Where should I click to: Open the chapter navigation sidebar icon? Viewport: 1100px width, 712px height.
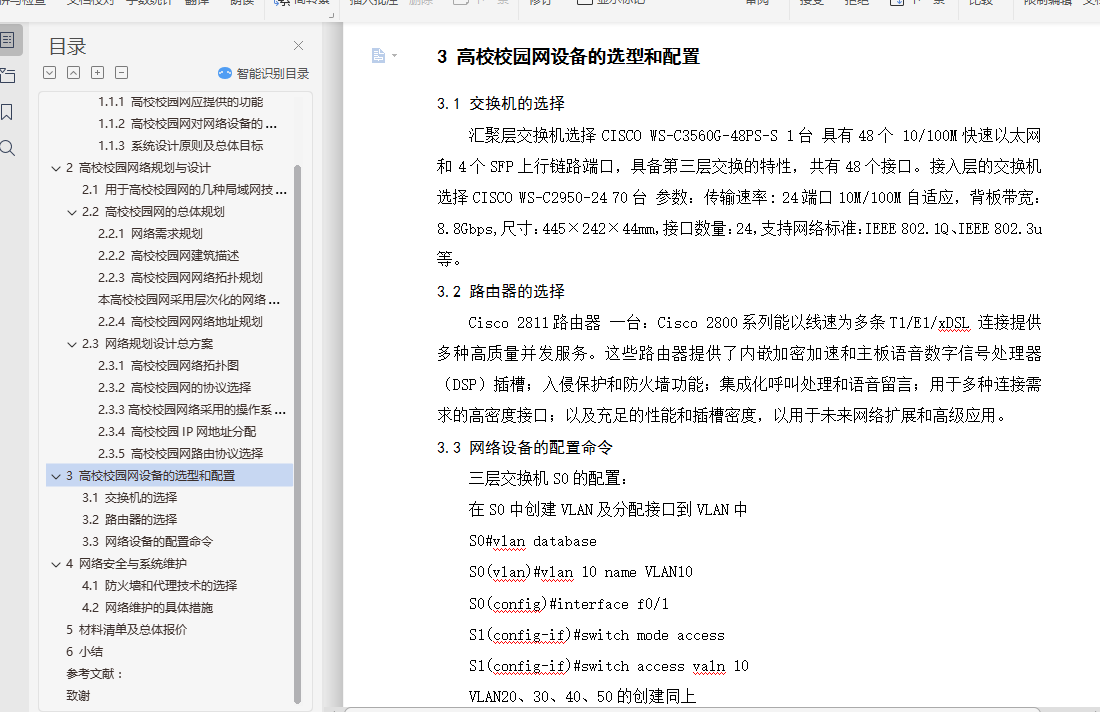(x=8, y=75)
